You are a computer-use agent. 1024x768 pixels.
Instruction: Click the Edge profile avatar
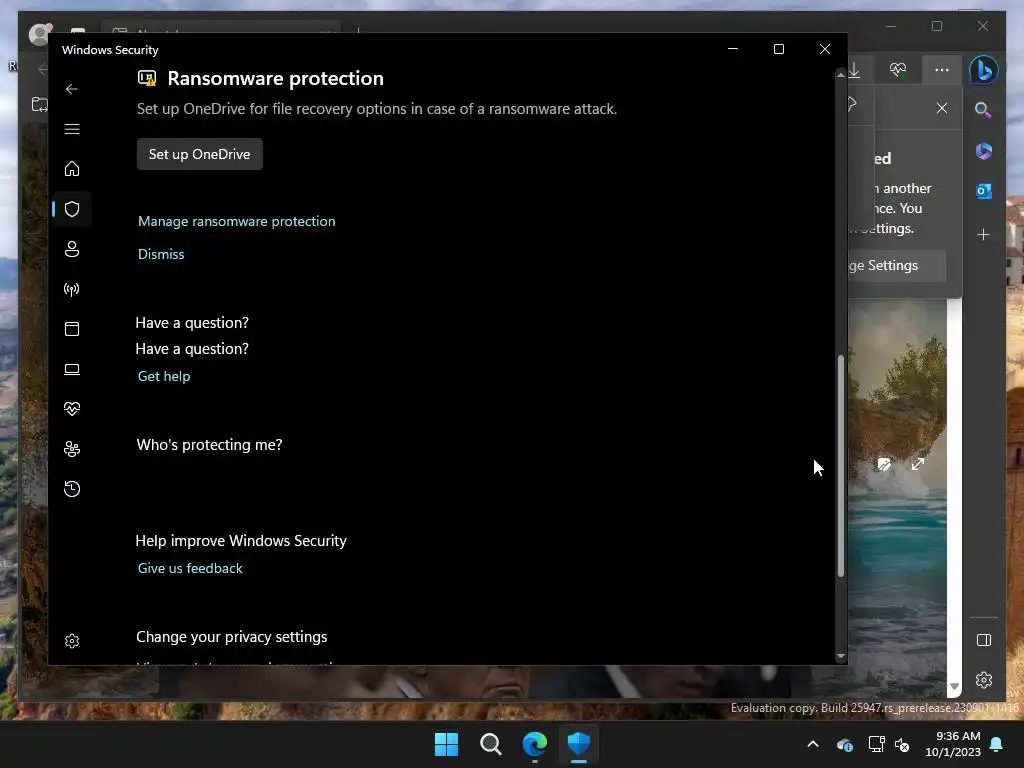(40, 33)
